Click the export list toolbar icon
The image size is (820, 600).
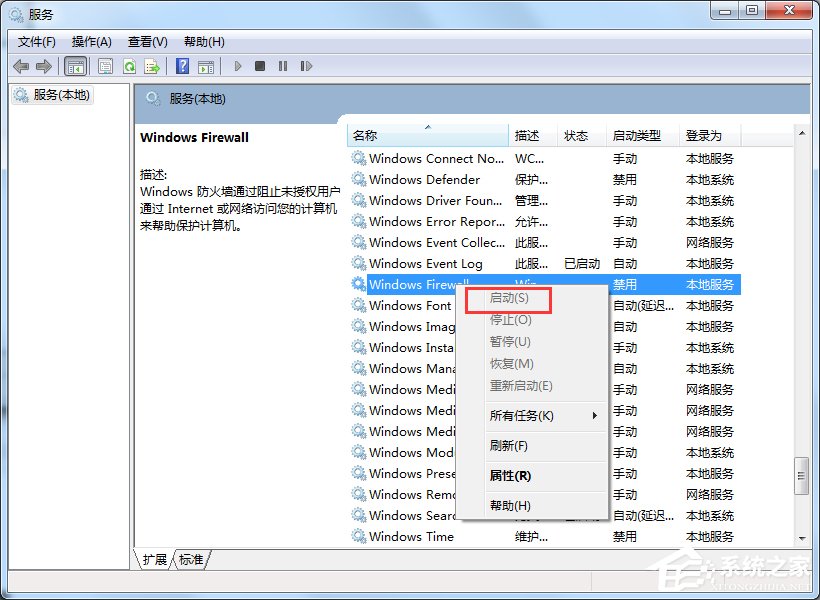(152, 66)
